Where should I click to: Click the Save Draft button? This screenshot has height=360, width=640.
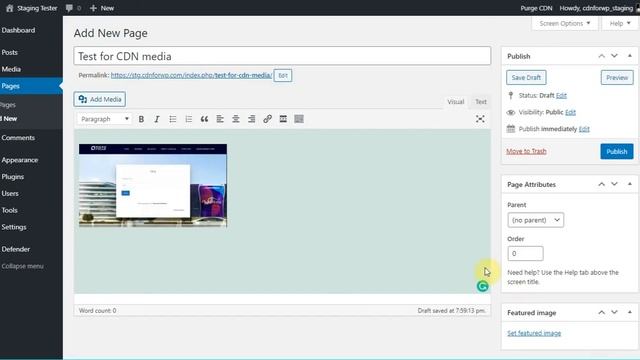coord(526,78)
